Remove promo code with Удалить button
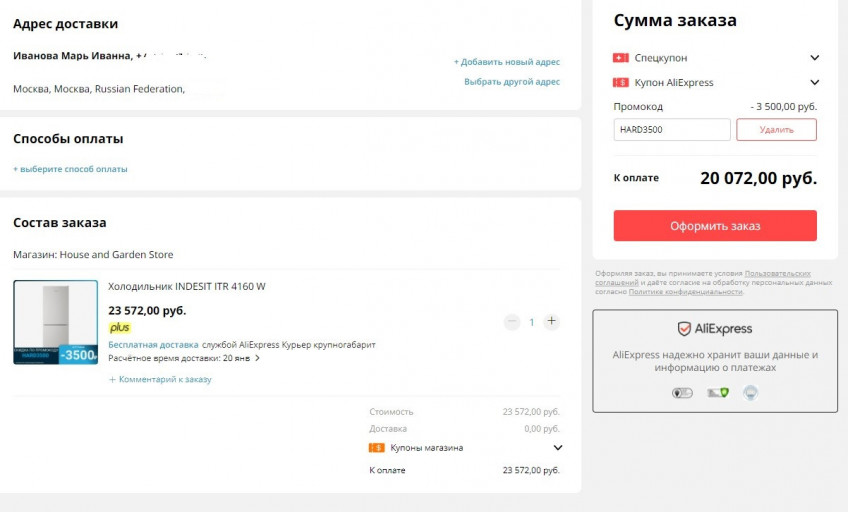Image resolution: width=848 pixels, height=512 pixels. [x=776, y=130]
